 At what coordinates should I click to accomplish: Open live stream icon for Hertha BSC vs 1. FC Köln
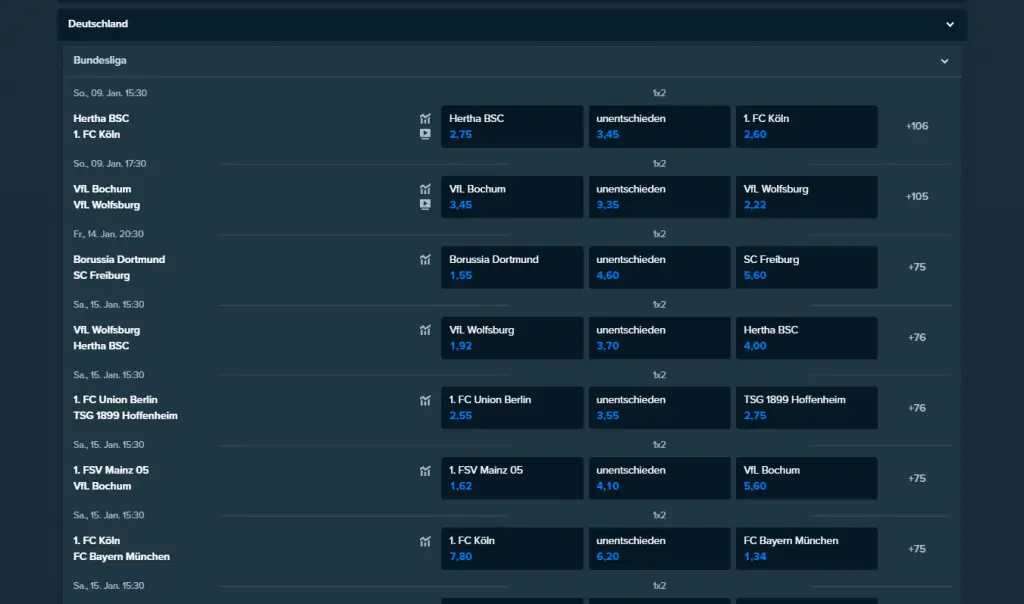(425, 134)
